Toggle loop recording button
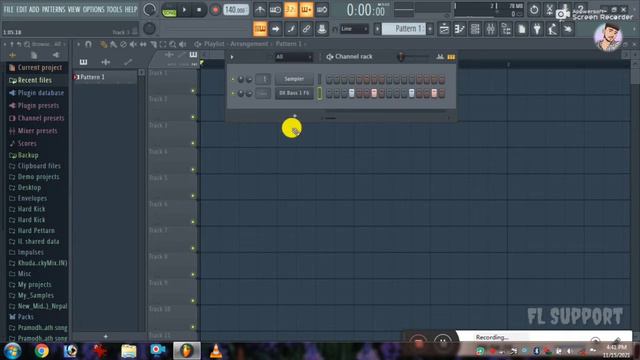The image size is (640, 360). 322,9
